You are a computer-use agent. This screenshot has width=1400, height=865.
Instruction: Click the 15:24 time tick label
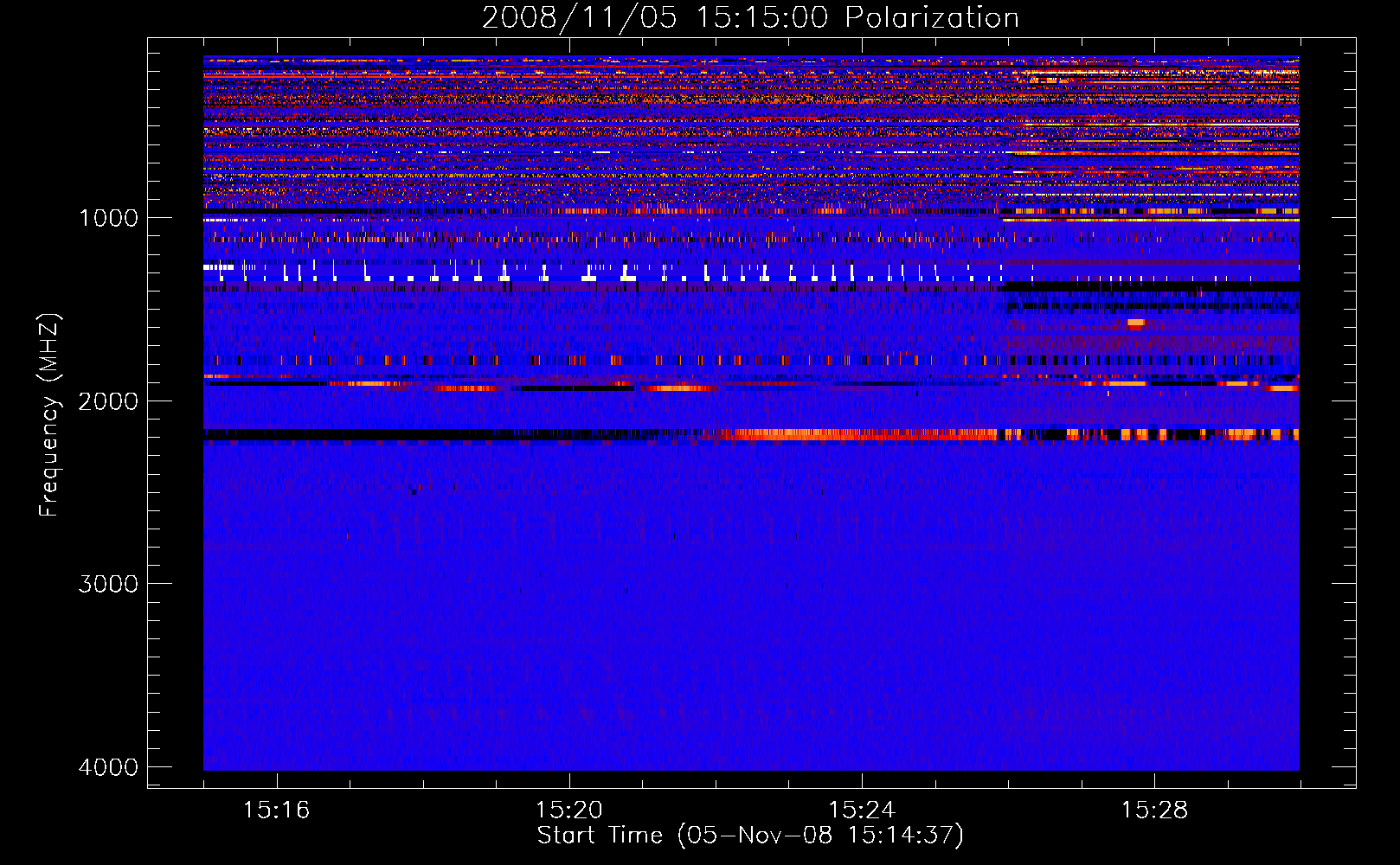coord(862,810)
